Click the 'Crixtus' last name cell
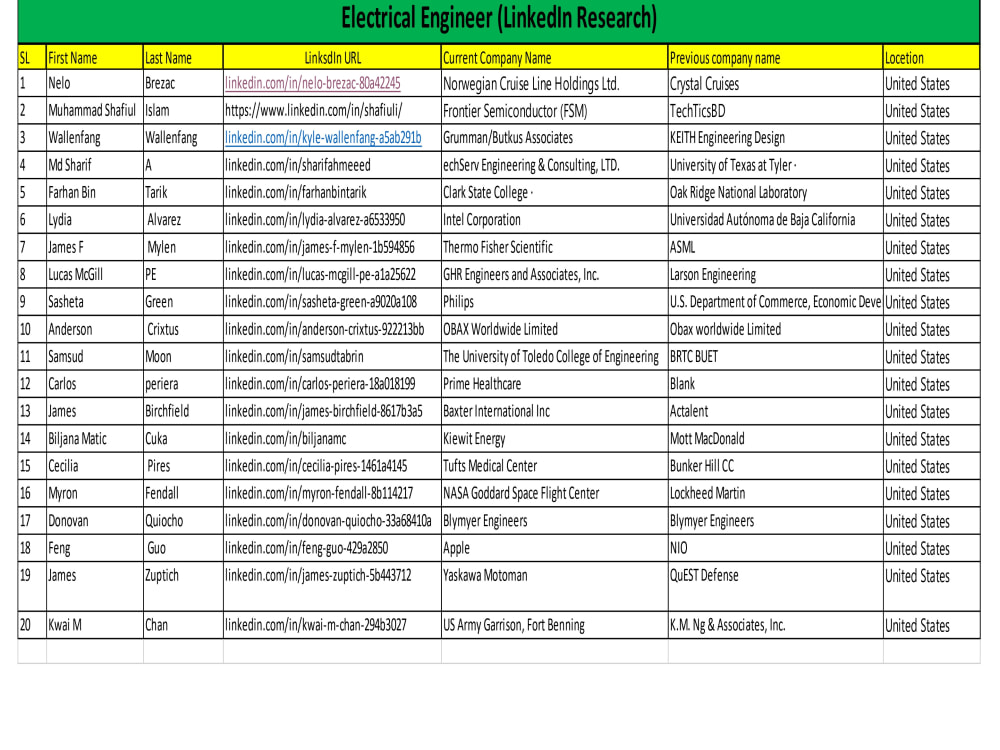The image size is (1000, 750). (x=183, y=330)
